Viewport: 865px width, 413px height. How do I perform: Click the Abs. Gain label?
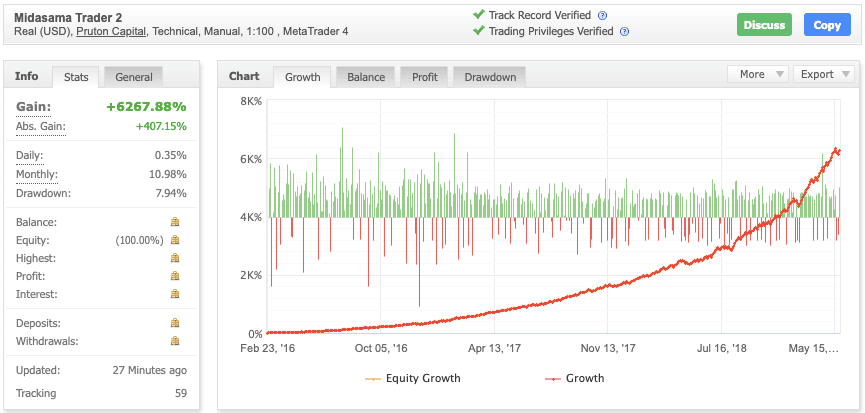click(40, 126)
